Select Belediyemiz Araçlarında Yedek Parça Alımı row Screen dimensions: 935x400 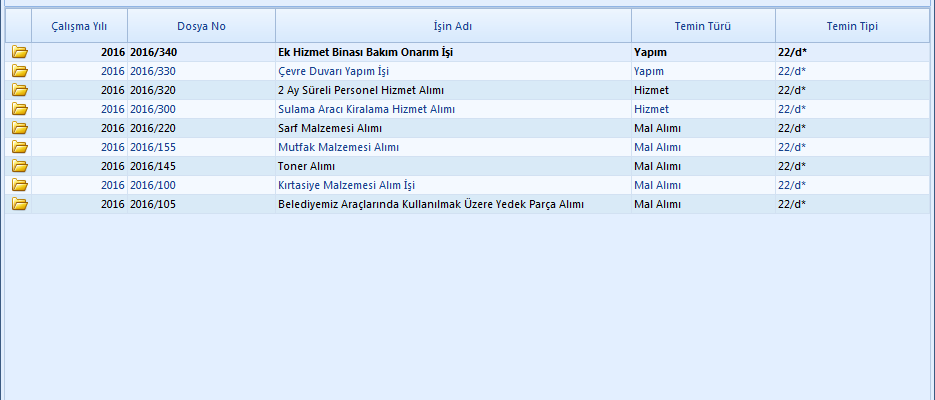click(430, 204)
